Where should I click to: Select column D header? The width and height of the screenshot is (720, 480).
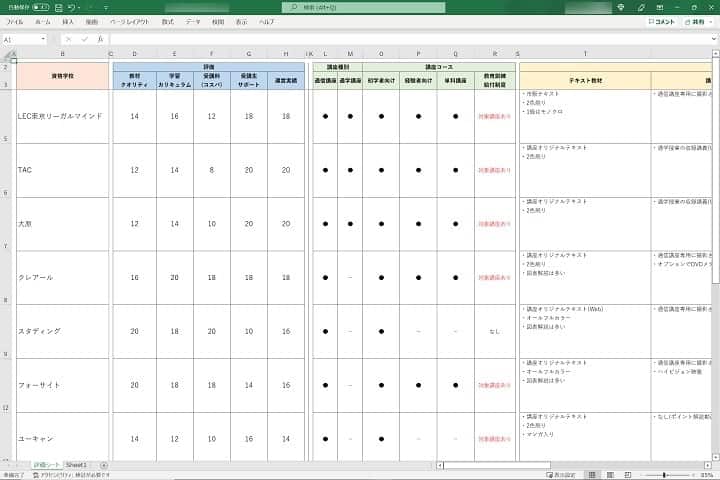pos(135,54)
